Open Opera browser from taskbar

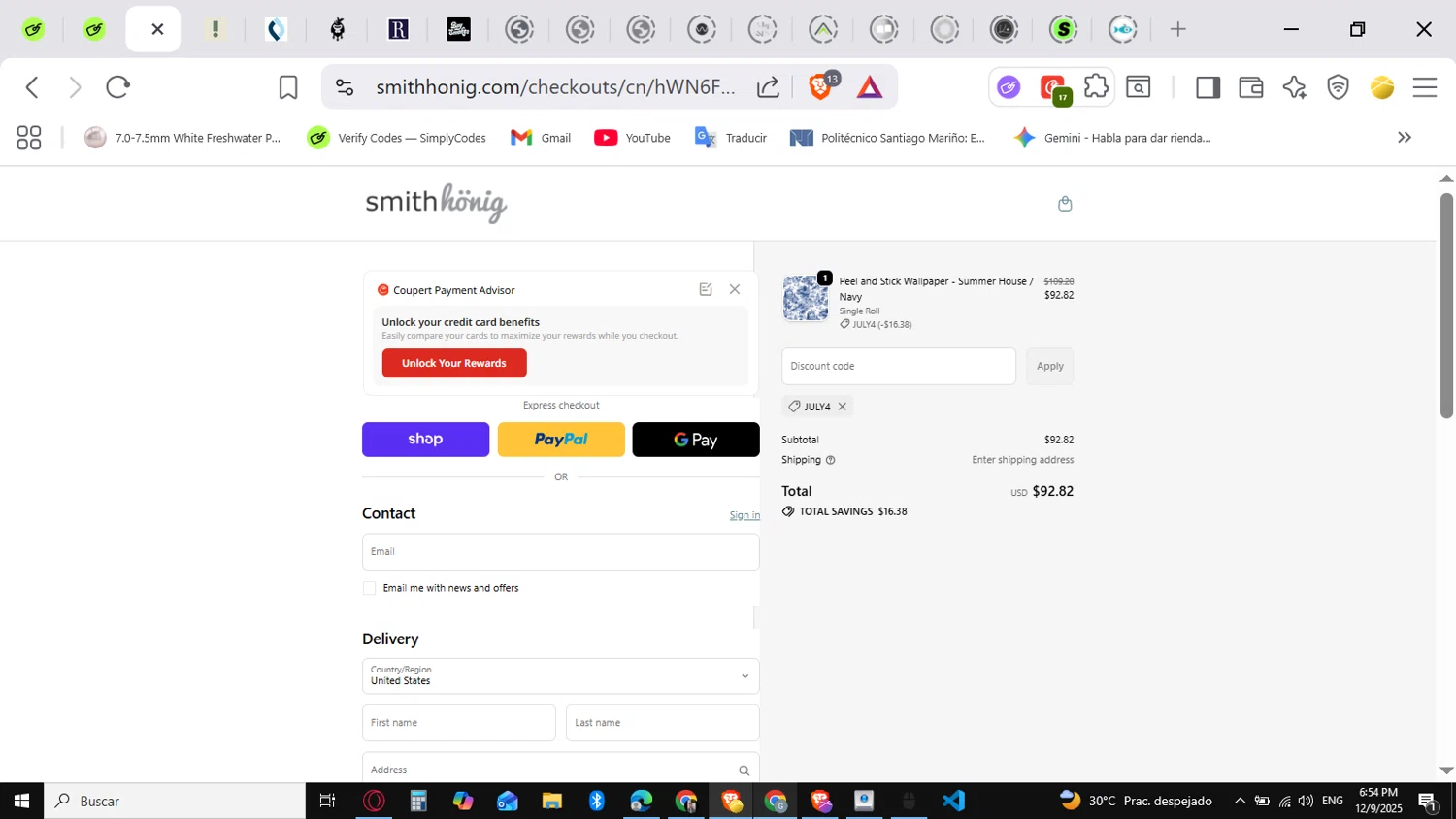[374, 801]
